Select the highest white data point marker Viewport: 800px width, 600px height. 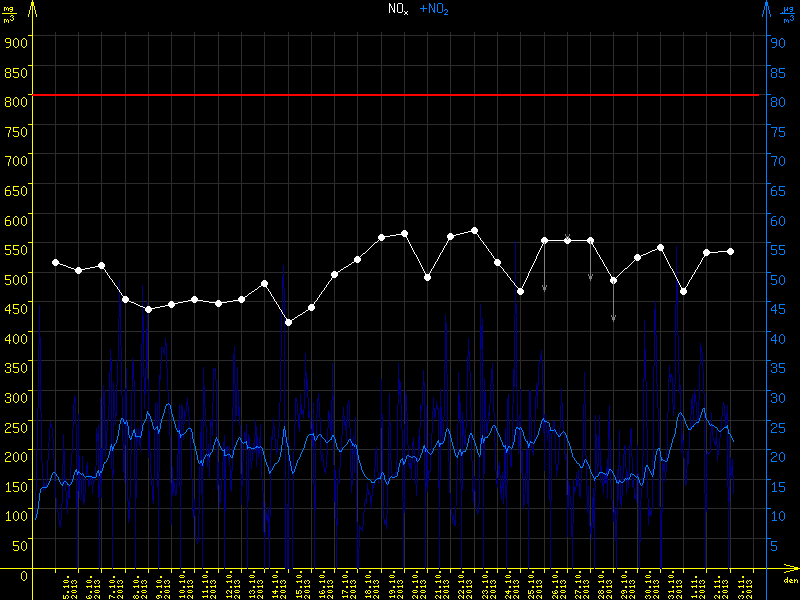pyautogui.click(x=474, y=230)
